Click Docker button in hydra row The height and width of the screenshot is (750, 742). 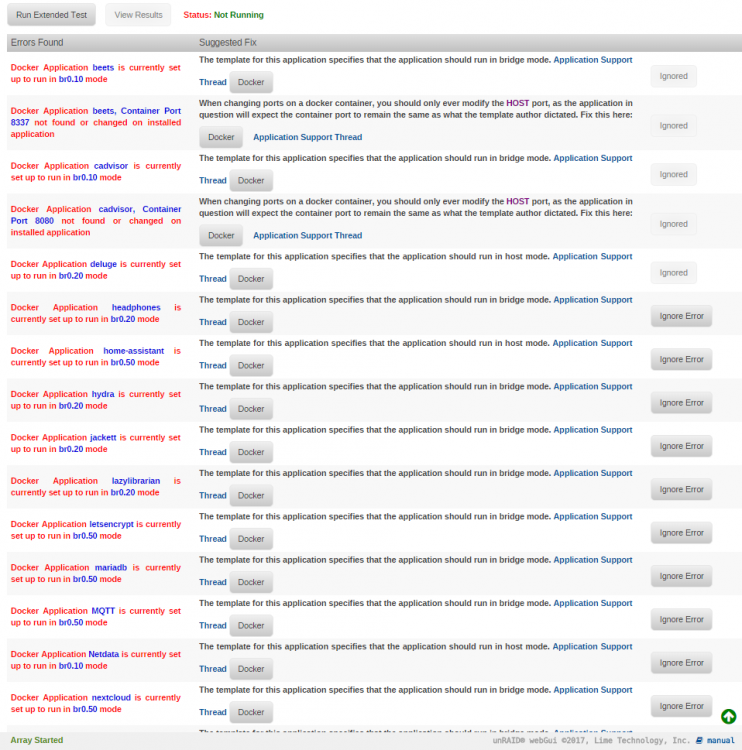coord(251,409)
